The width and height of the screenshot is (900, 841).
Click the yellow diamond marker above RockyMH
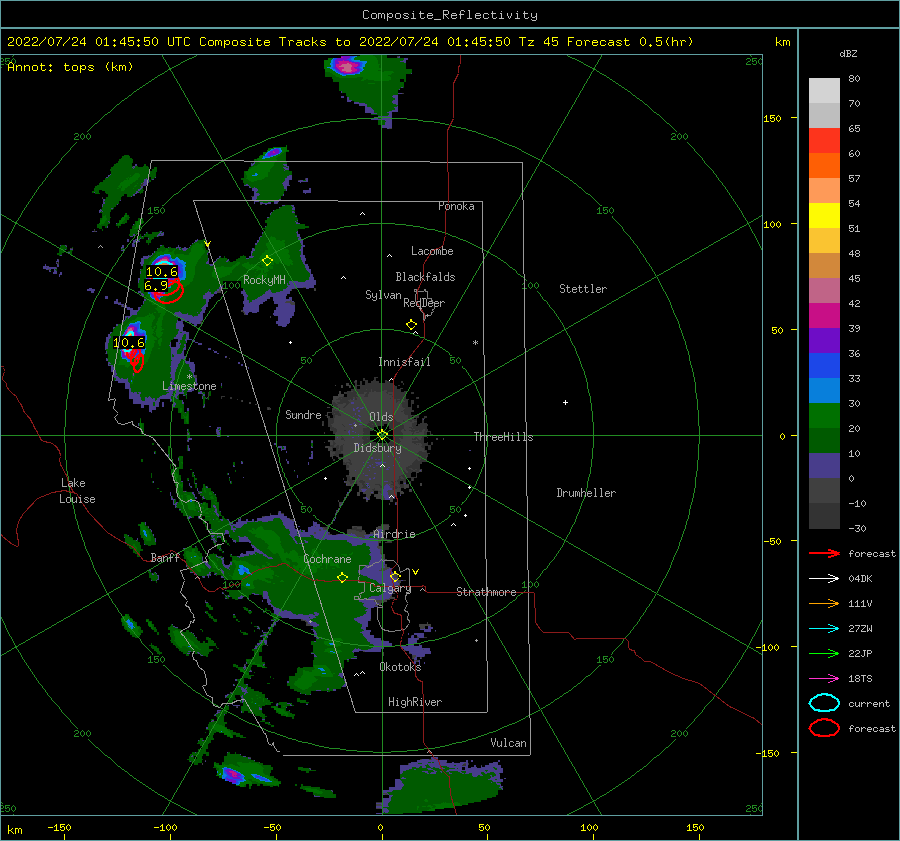(x=267, y=261)
